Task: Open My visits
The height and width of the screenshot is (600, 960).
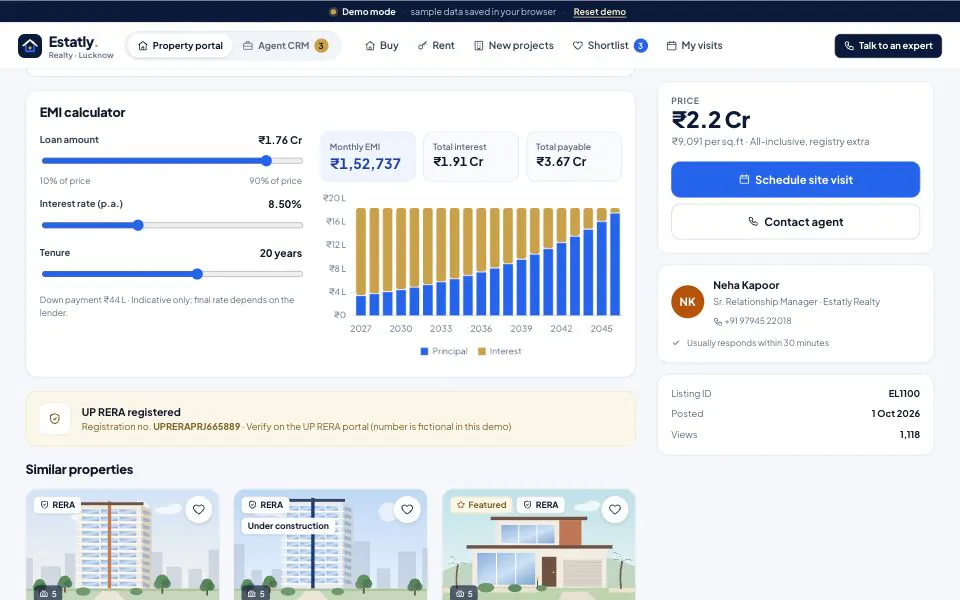Action: point(694,46)
